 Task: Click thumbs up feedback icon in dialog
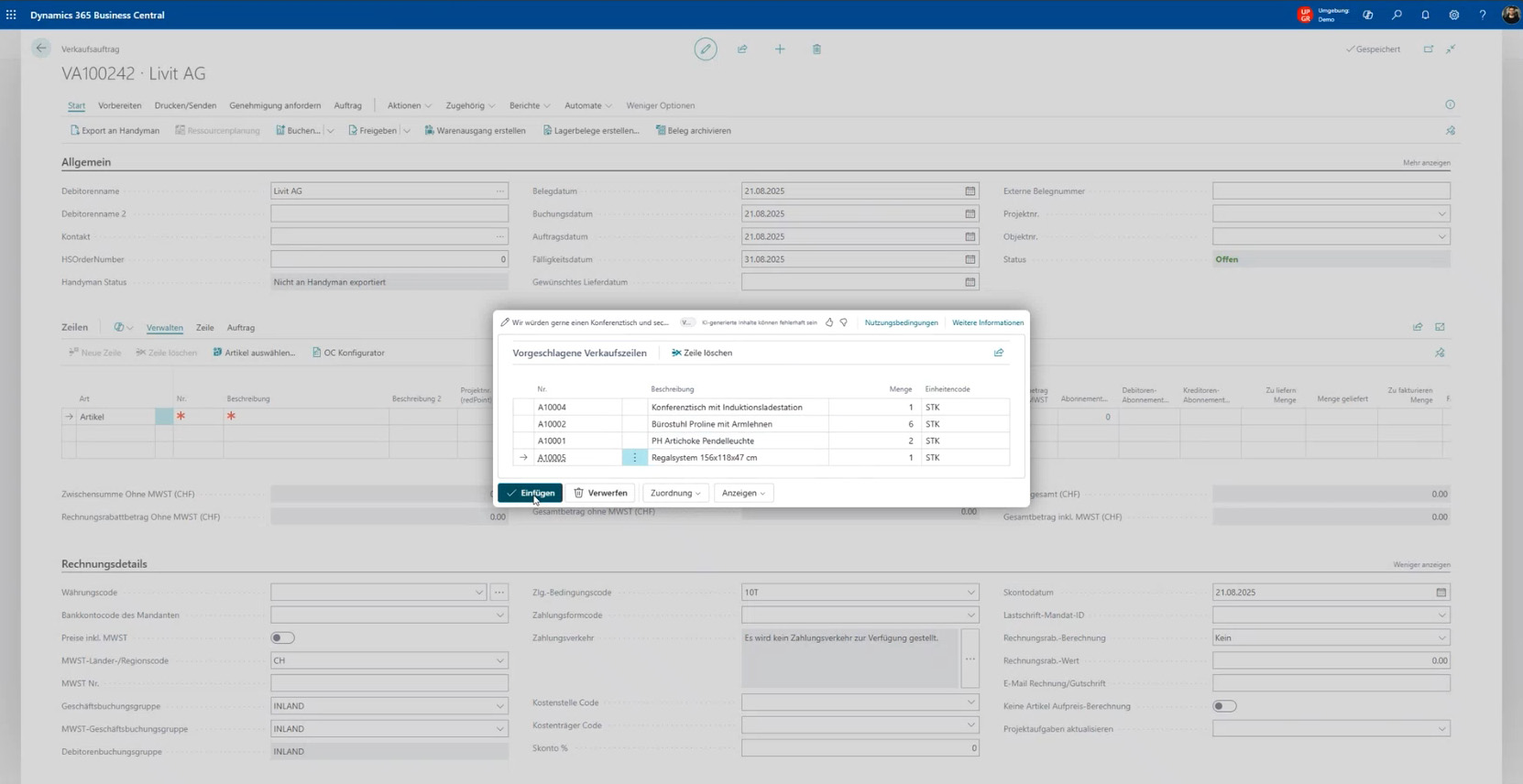pyautogui.click(x=829, y=322)
